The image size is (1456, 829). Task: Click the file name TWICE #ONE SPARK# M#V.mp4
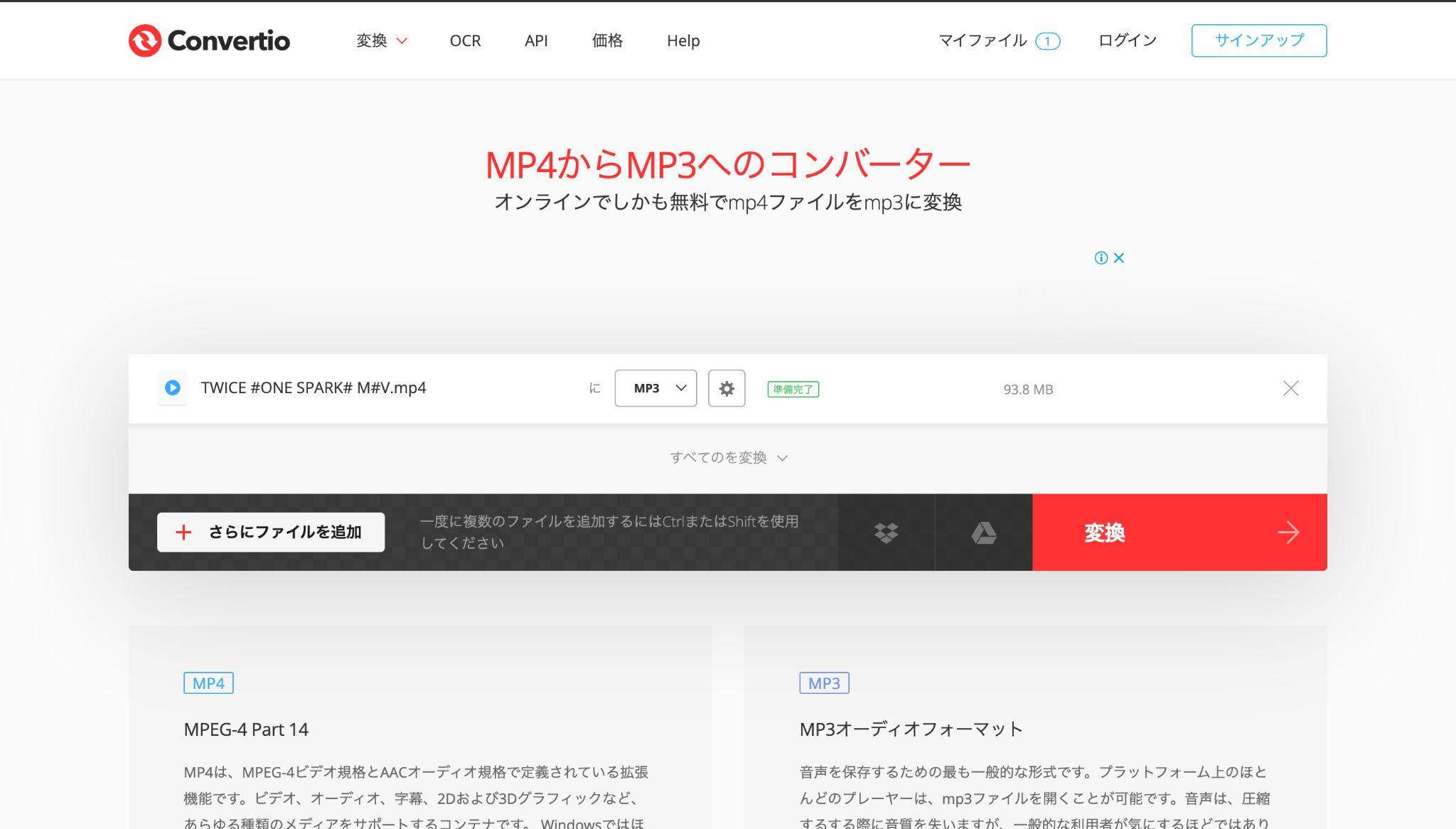314,388
